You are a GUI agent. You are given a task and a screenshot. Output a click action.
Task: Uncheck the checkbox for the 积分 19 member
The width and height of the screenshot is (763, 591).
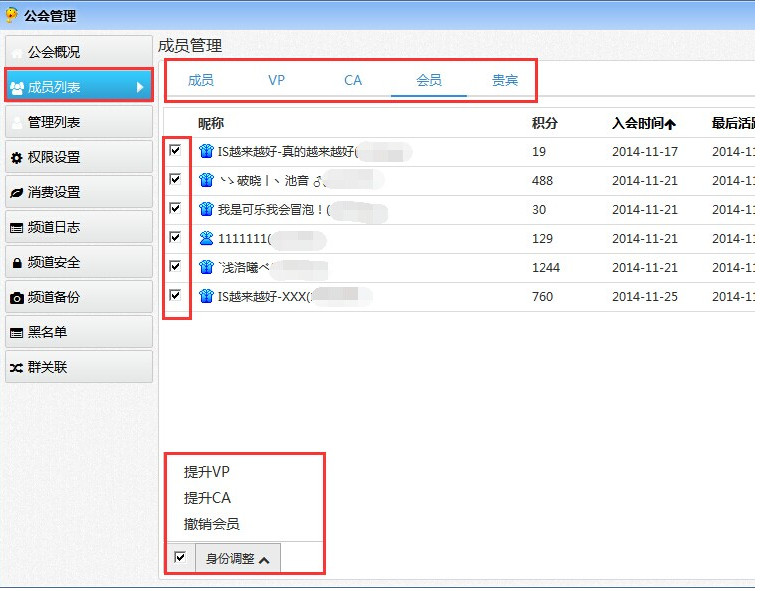[176, 150]
